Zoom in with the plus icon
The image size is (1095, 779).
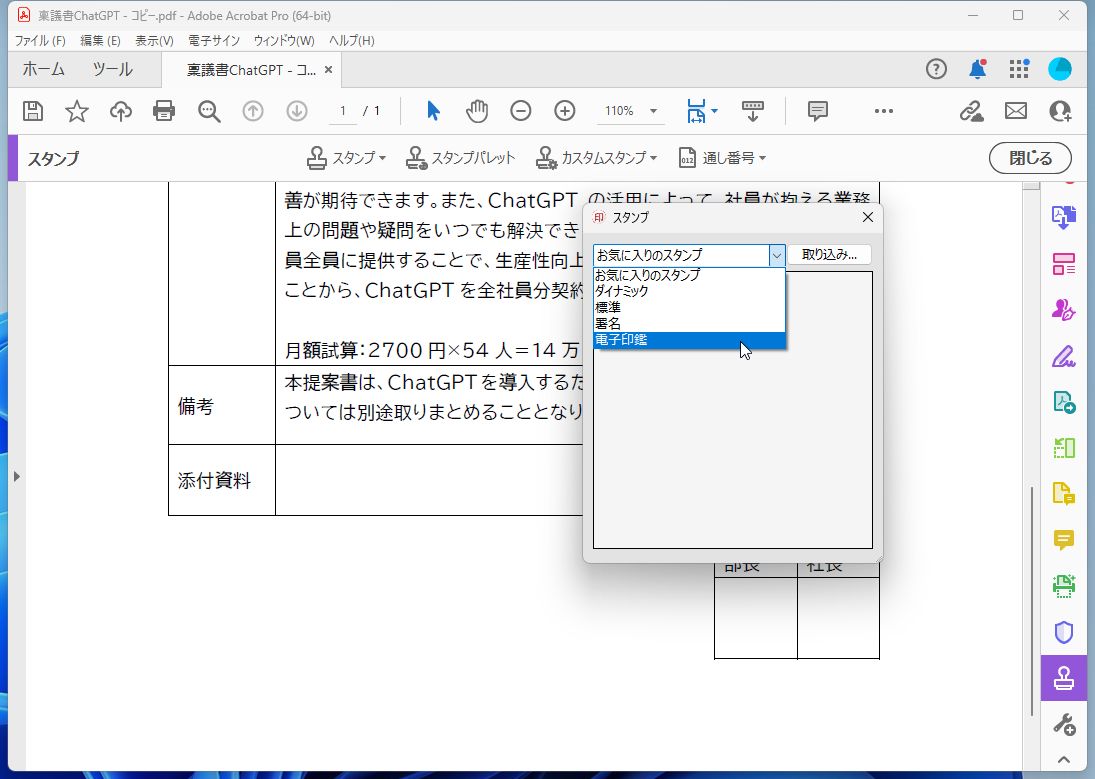pyautogui.click(x=564, y=111)
